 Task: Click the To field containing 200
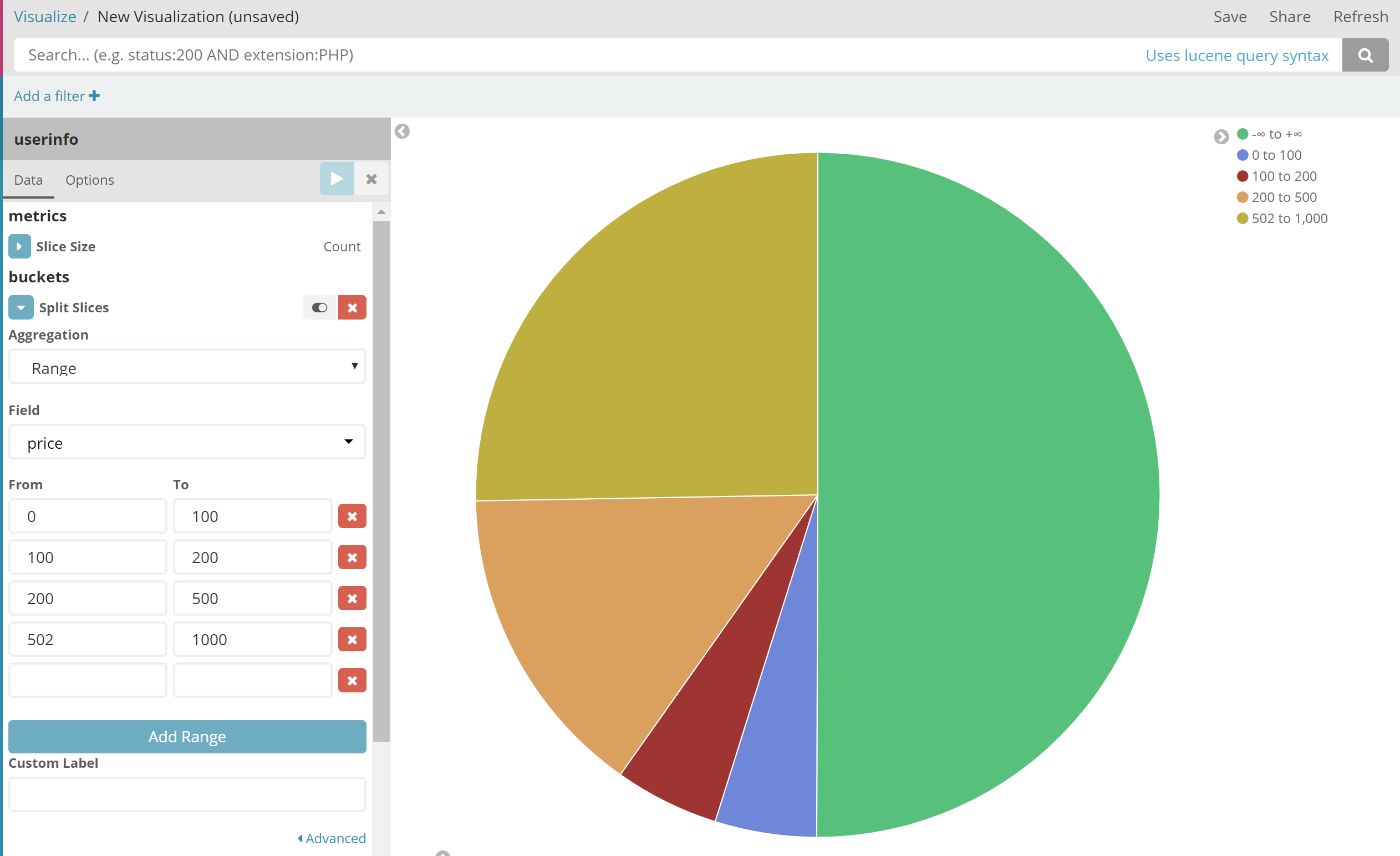click(252, 557)
